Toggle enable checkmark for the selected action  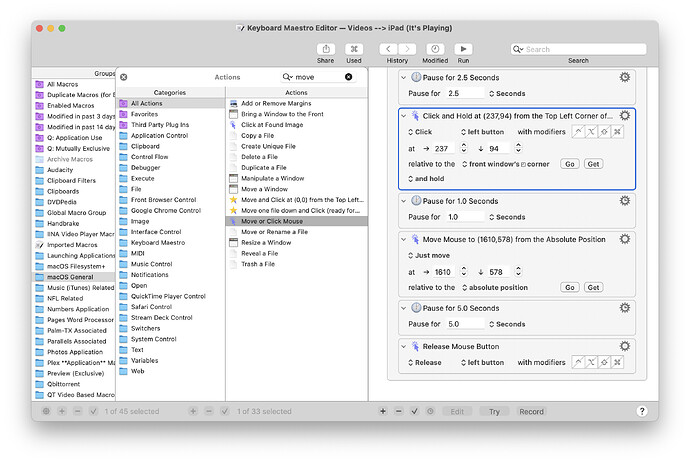[415, 411]
